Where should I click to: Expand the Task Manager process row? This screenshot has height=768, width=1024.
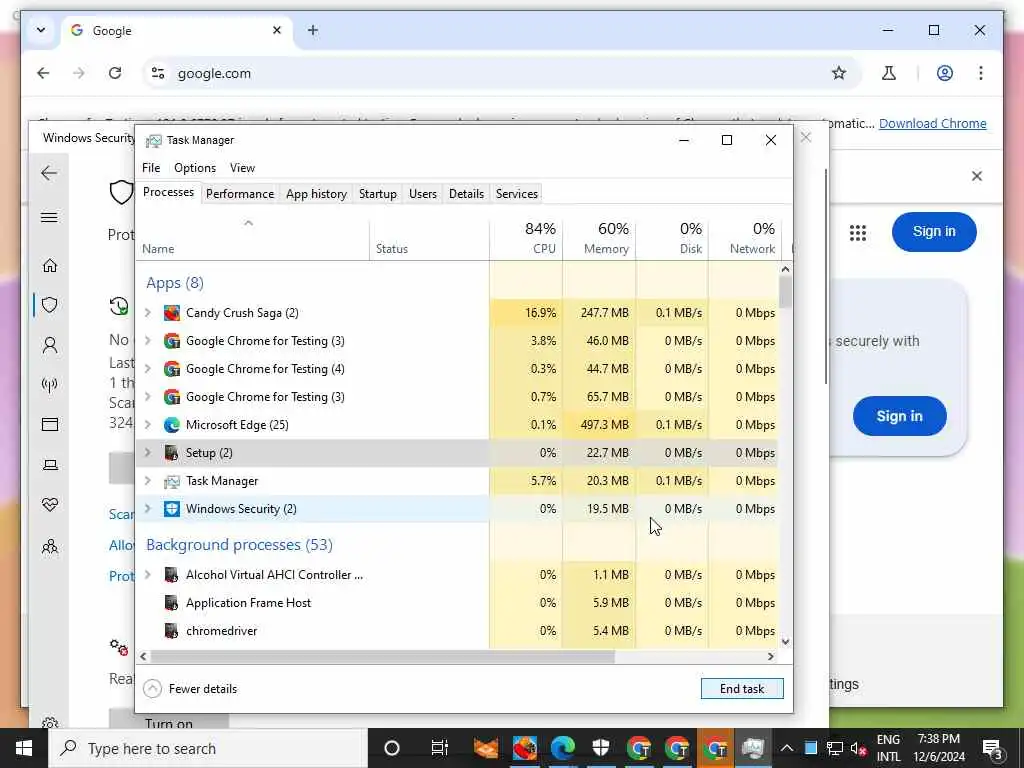click(x=148, y=481)
